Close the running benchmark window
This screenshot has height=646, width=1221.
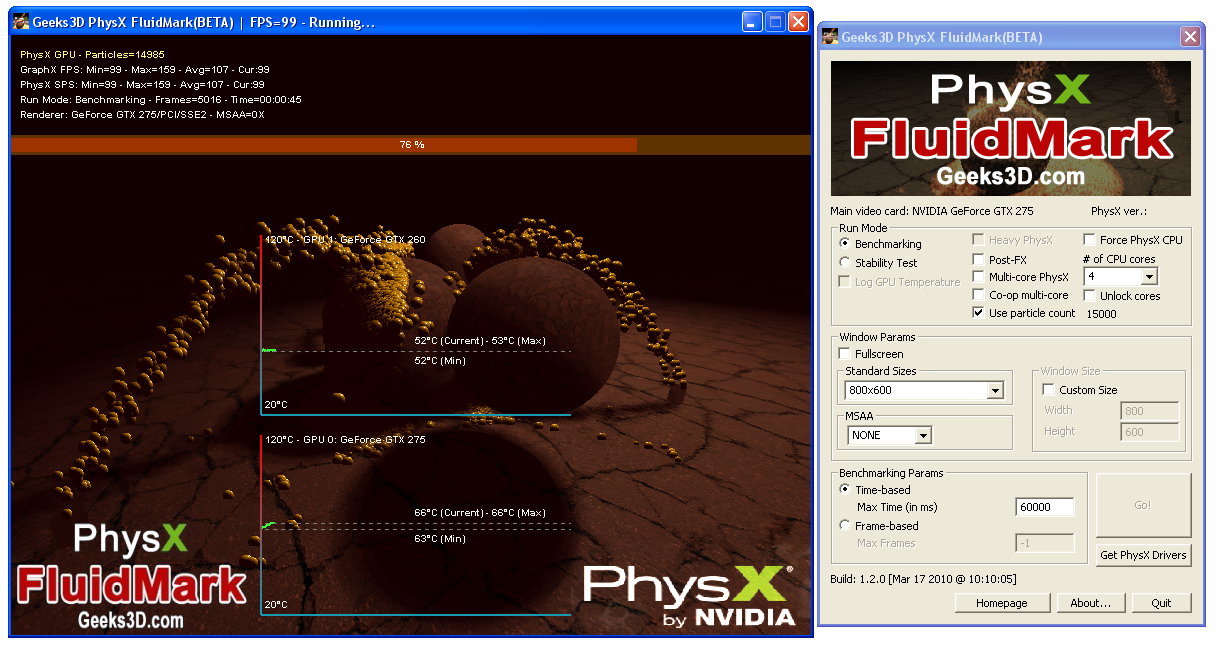798,22
